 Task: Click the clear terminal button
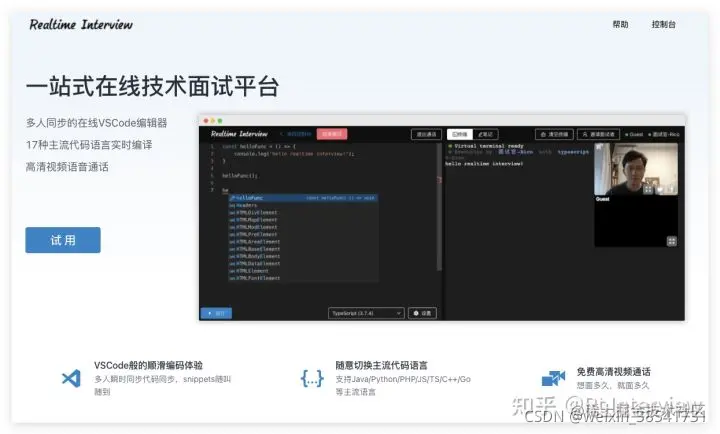pos(554,134)
